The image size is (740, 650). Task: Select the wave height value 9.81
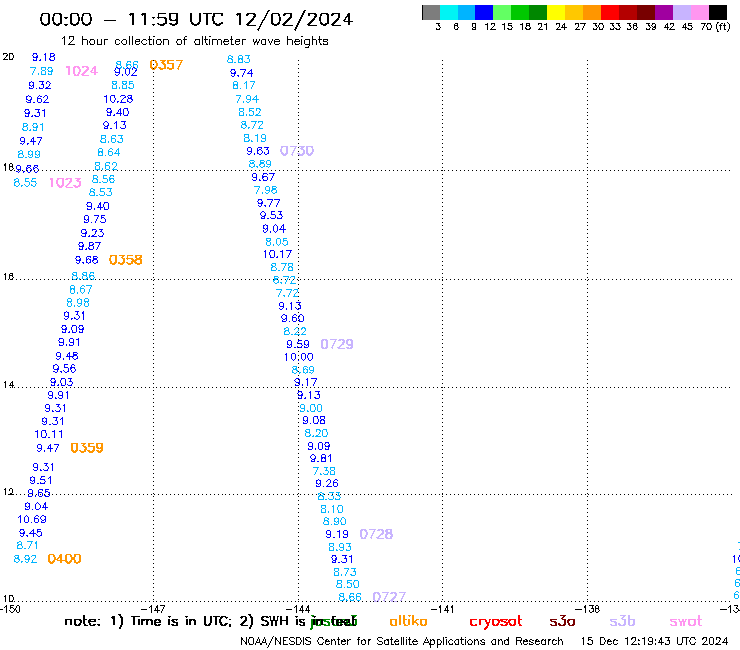(x=321, y=458)
